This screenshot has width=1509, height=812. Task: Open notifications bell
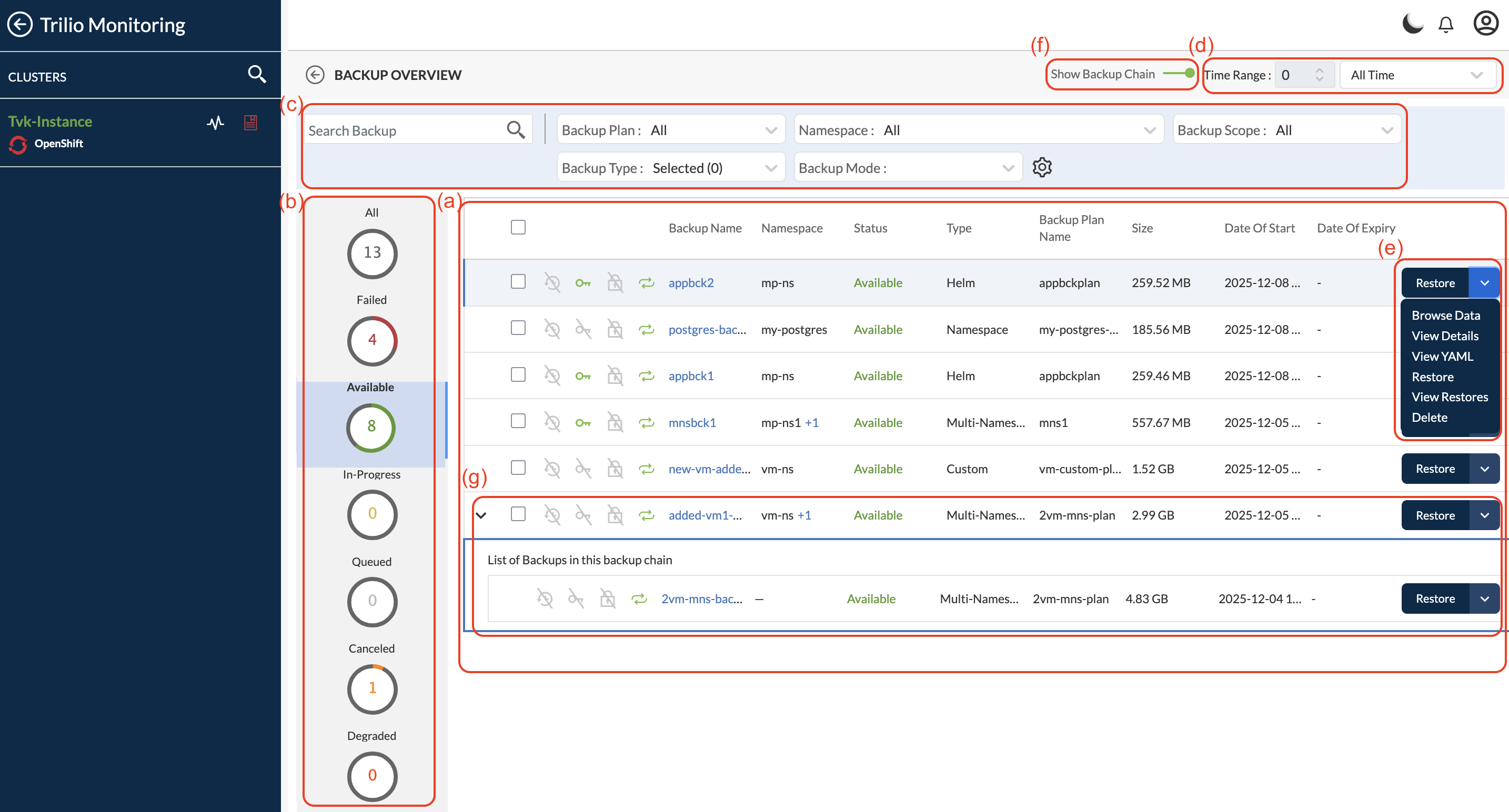coord(1446,25)
